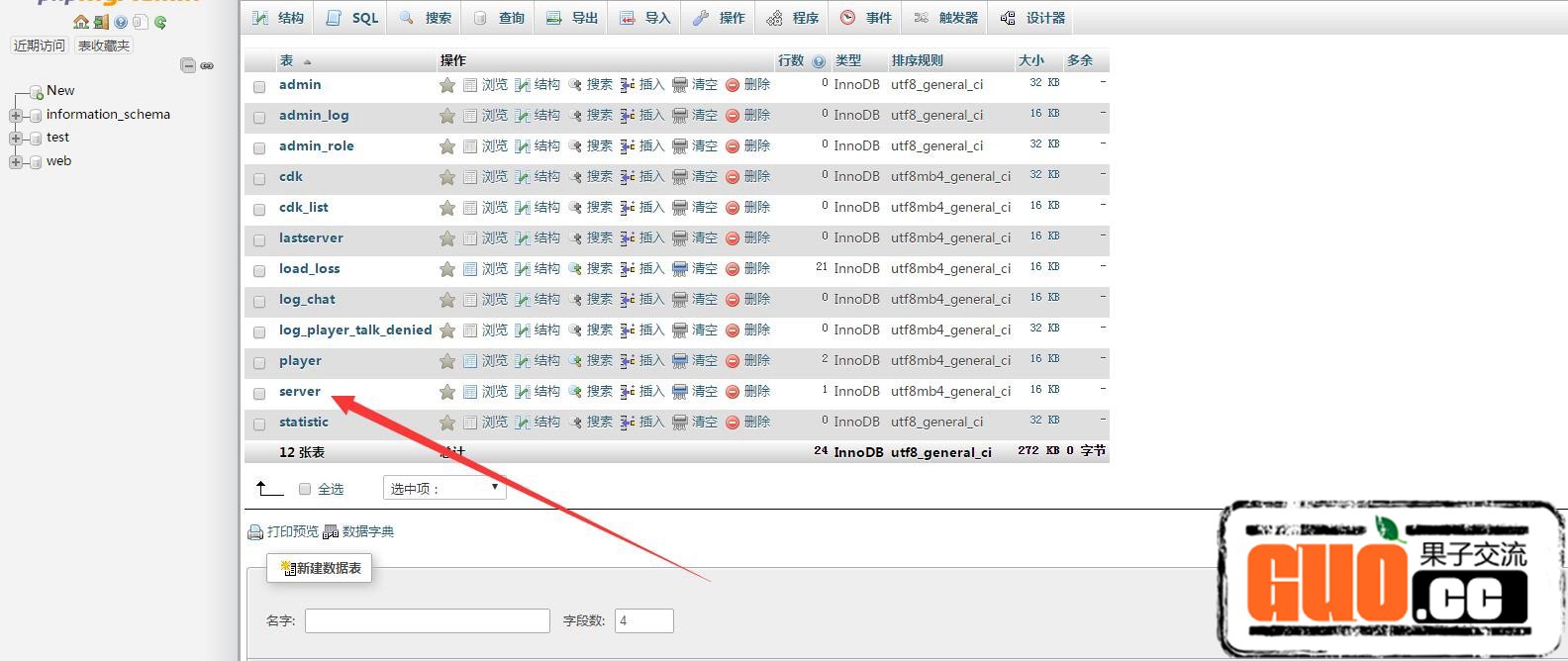
Task: Open the 'with selected' dropdown
Action: 443,488
